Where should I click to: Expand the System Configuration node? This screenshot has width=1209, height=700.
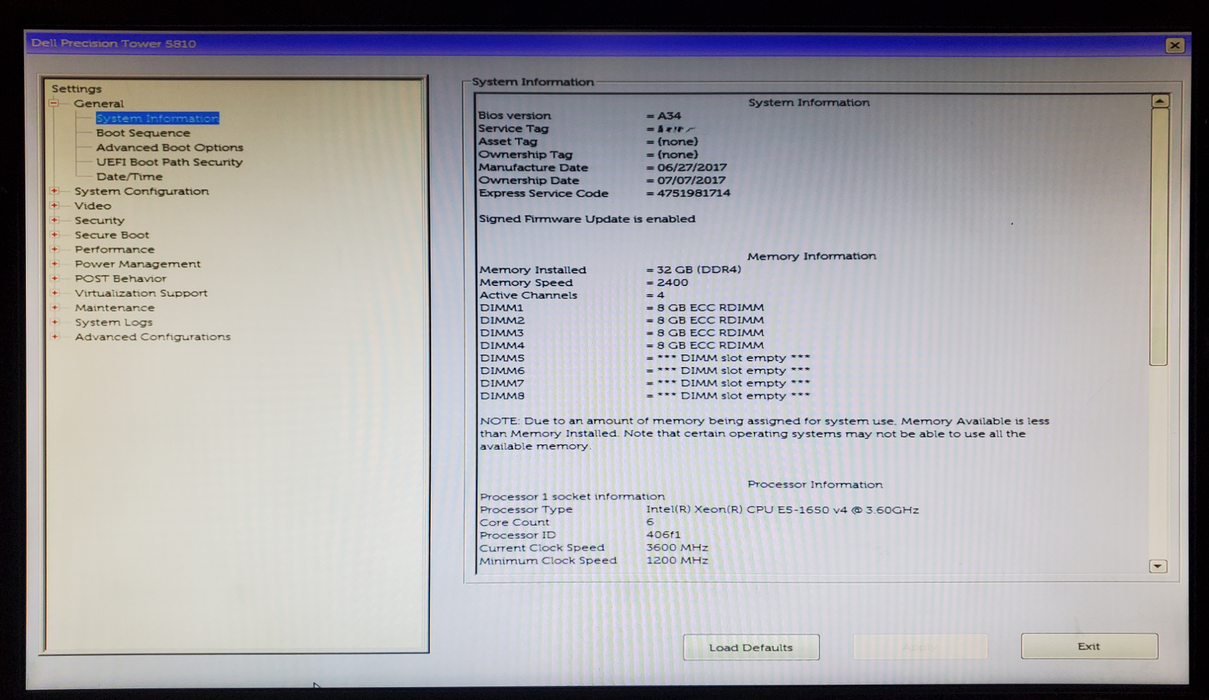[x=54, y=191]
